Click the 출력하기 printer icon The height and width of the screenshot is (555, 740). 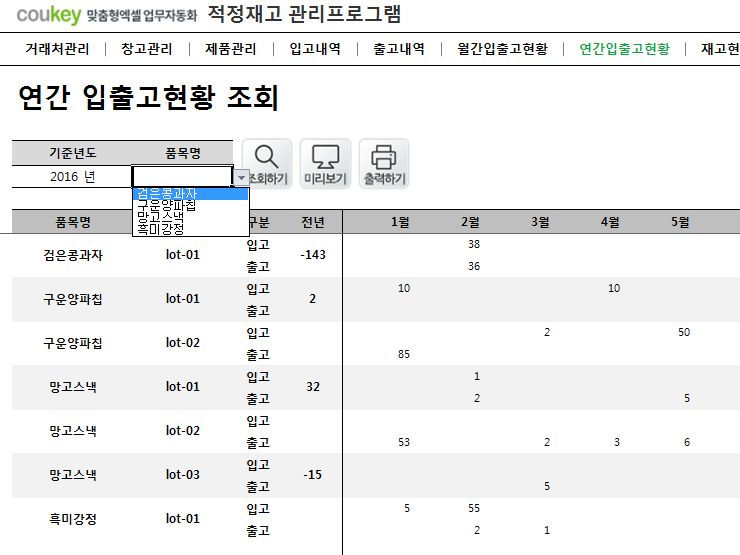tap(384, 163)
